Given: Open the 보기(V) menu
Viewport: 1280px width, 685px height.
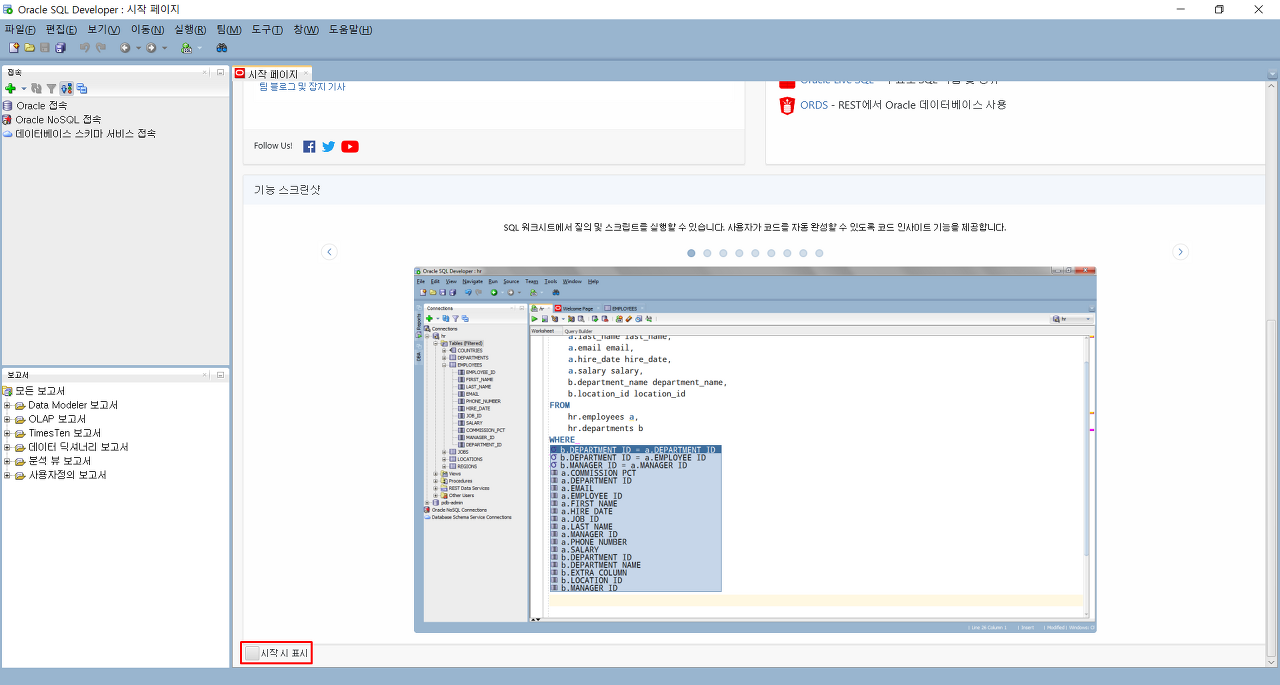Looking at the screenshot, I should point(103,30).
